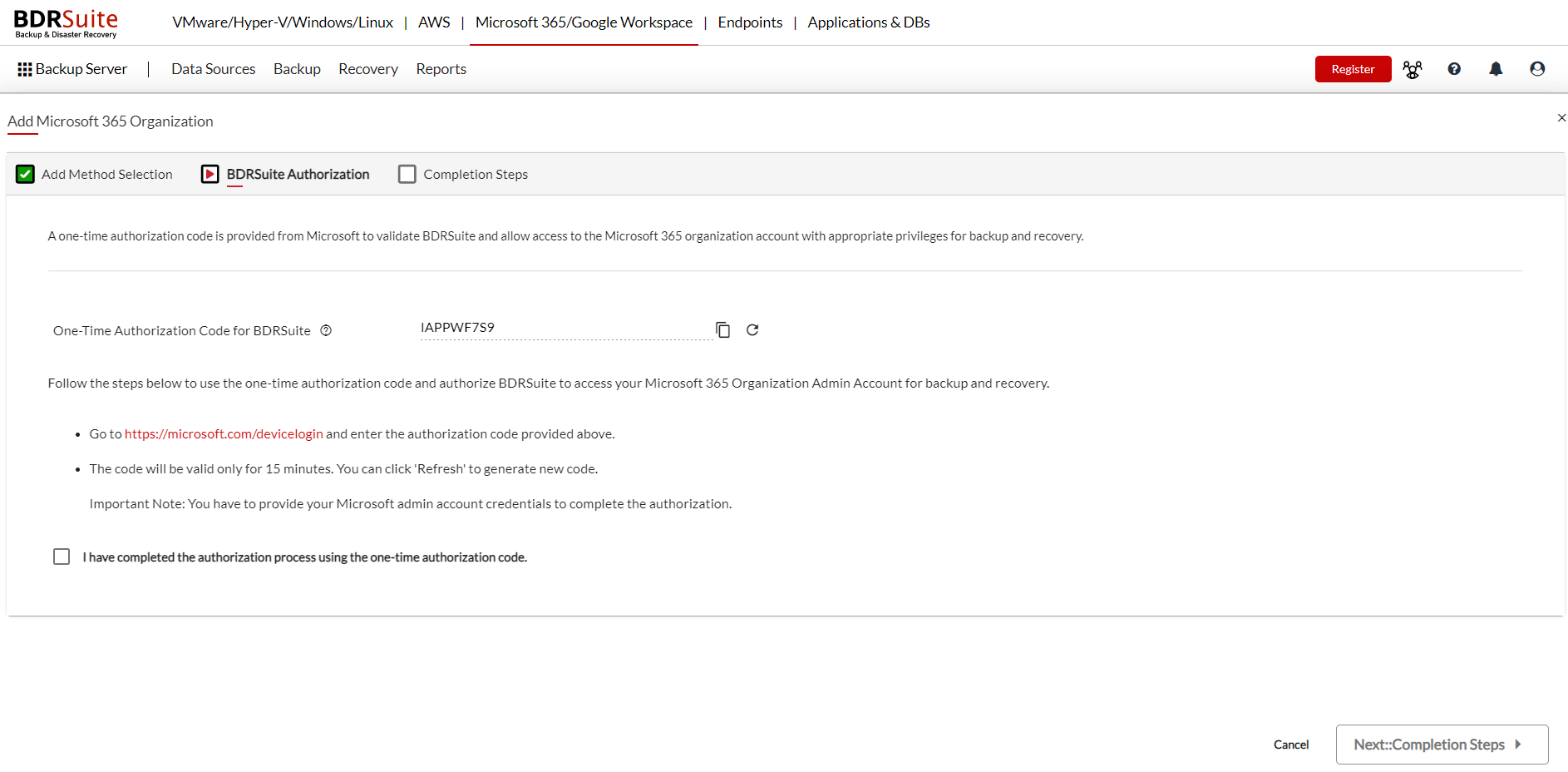Click 'One-Time Authorization Code for BDRSuite' label

point(182,331)
